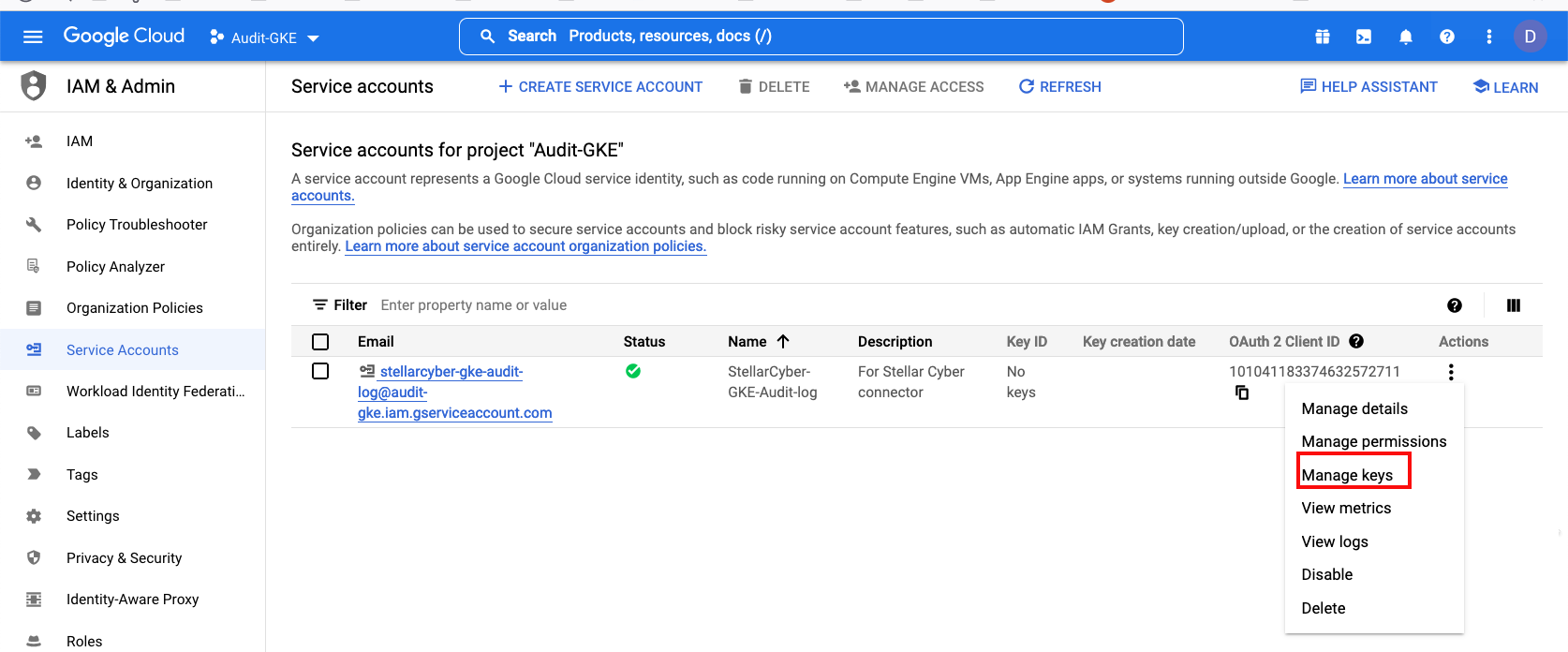Check the stellarcyber-gke-audit-log account row
The image size is (1568, 652).
pyautogui.click(x=320, y=372)
